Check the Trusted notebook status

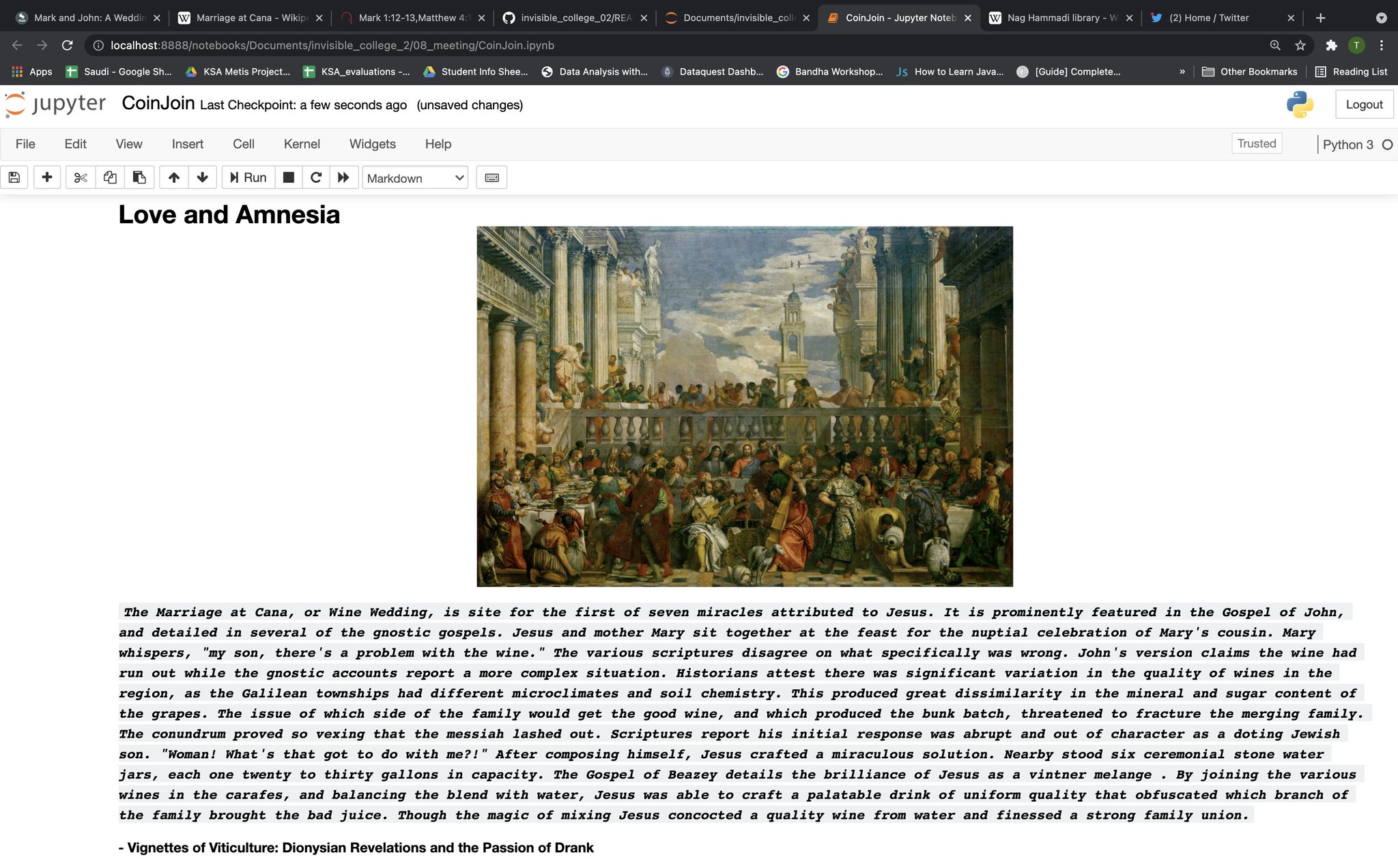[1256, 143]
